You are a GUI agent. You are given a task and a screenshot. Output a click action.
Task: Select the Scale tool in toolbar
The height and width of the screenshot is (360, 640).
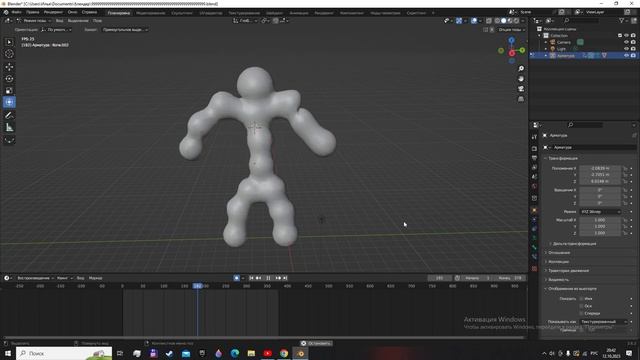tap(9, 90)
